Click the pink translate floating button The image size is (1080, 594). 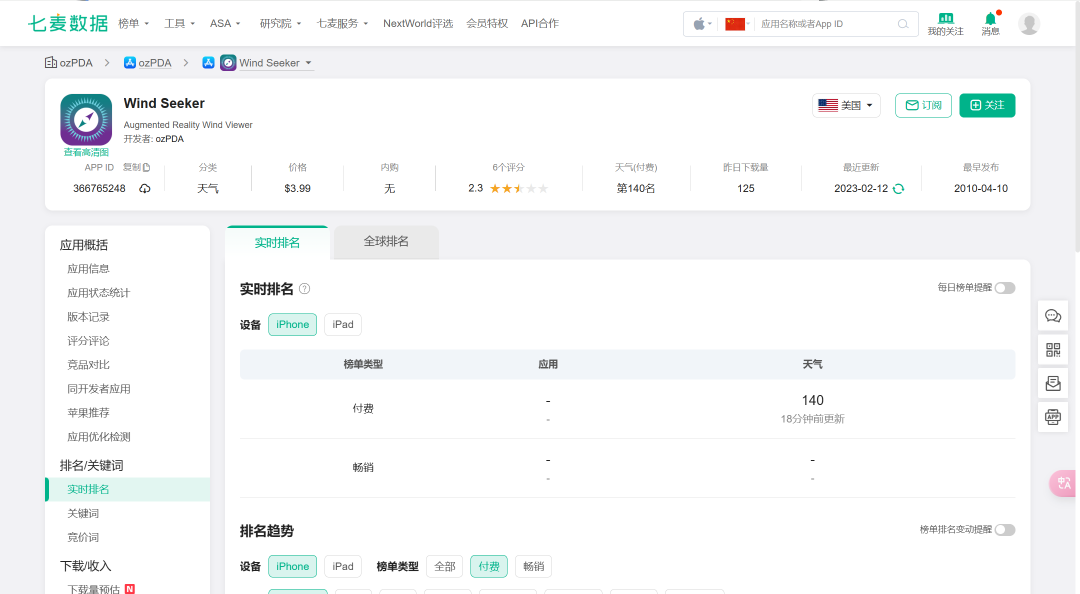[1063, 483]
